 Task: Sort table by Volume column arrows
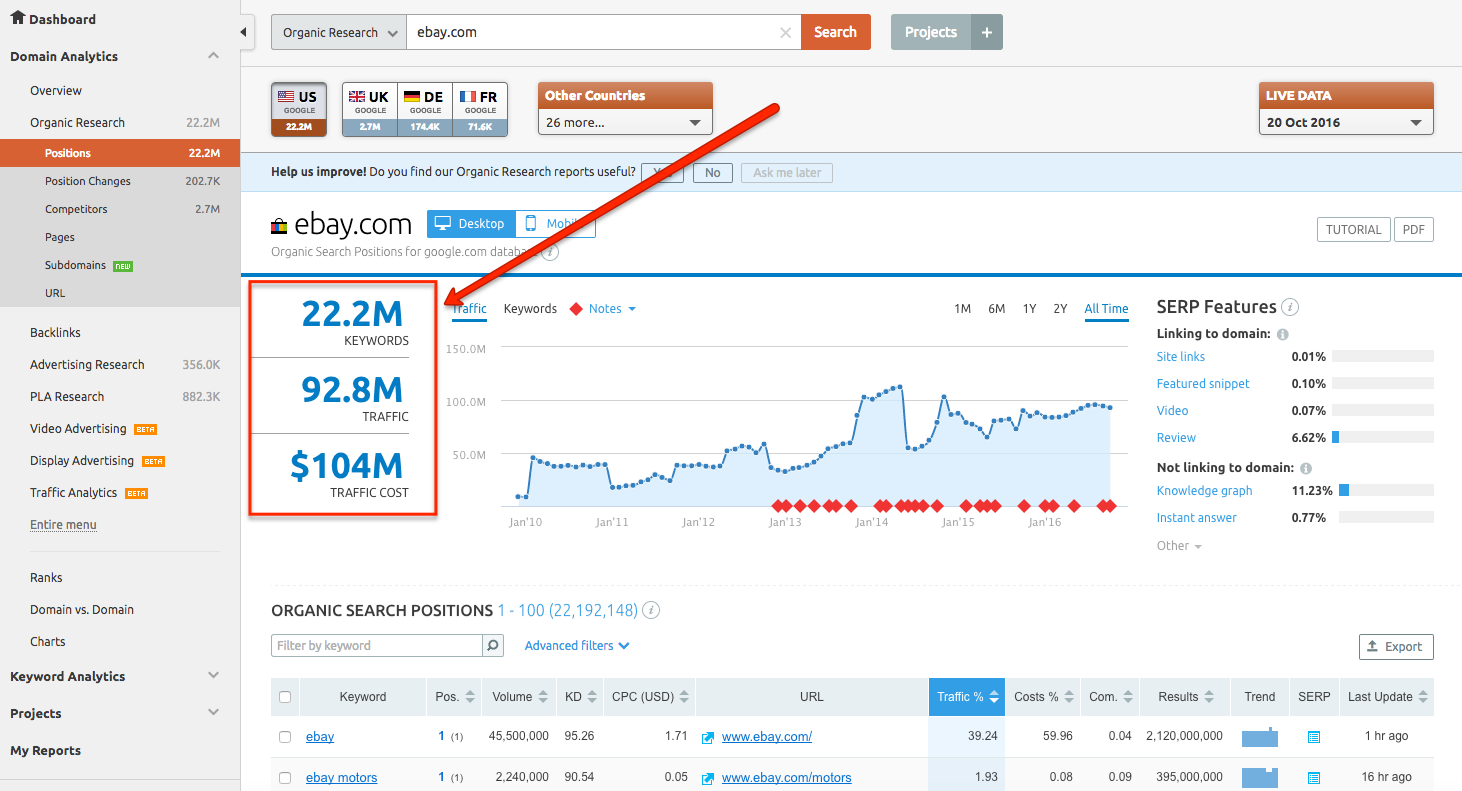pyautogui.click(x=543, y=697)
